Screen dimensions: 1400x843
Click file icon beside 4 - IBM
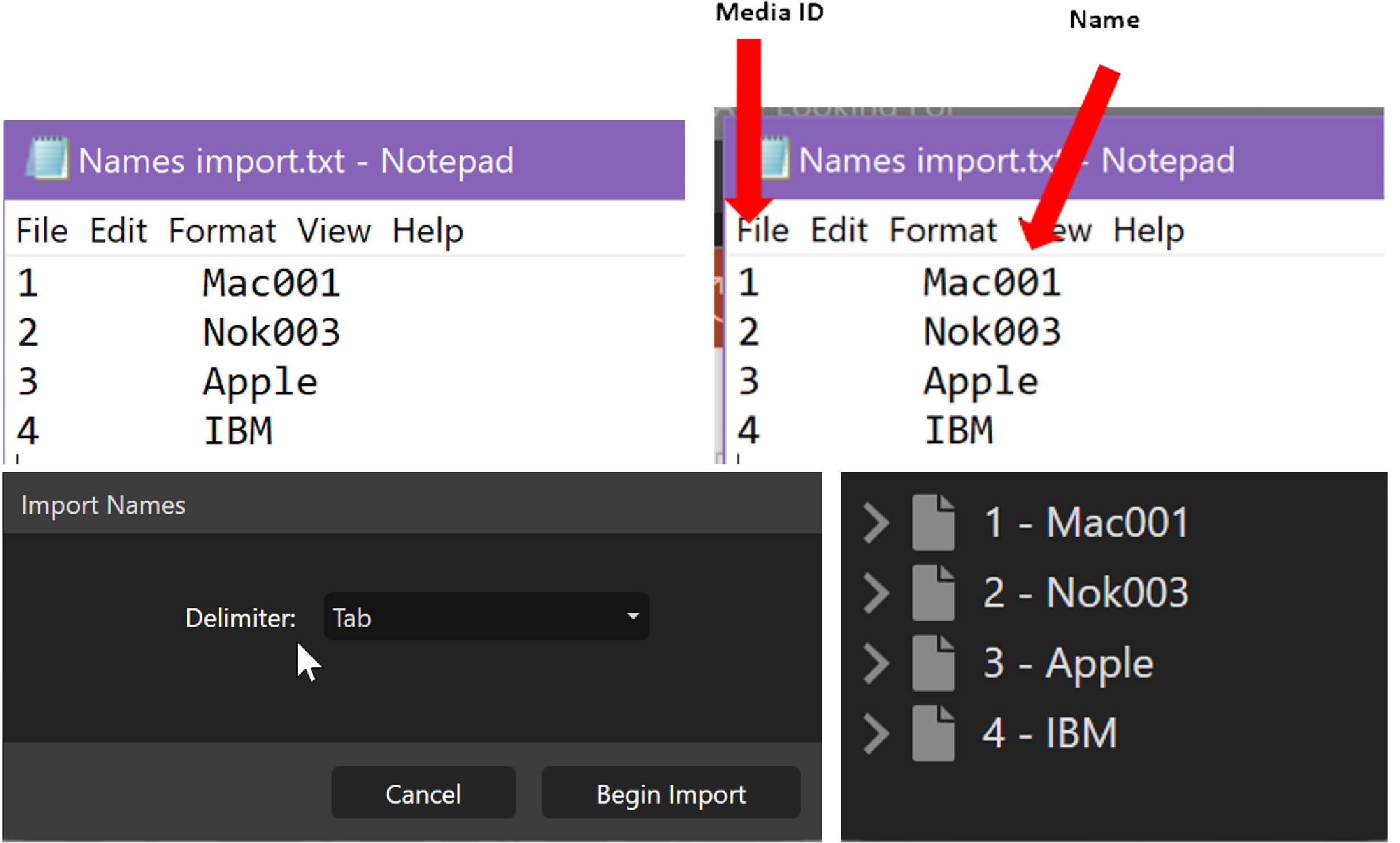(933, 733)
